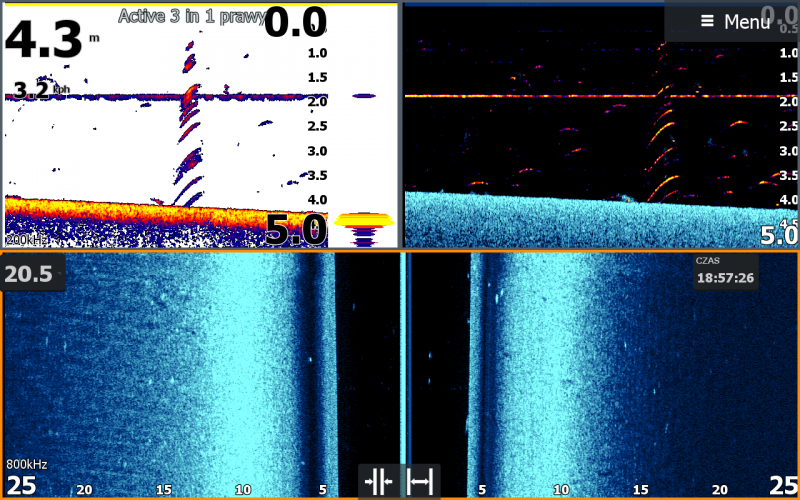
Task: Tap the right 25 SideScan range value
Action: click(781, 486)
